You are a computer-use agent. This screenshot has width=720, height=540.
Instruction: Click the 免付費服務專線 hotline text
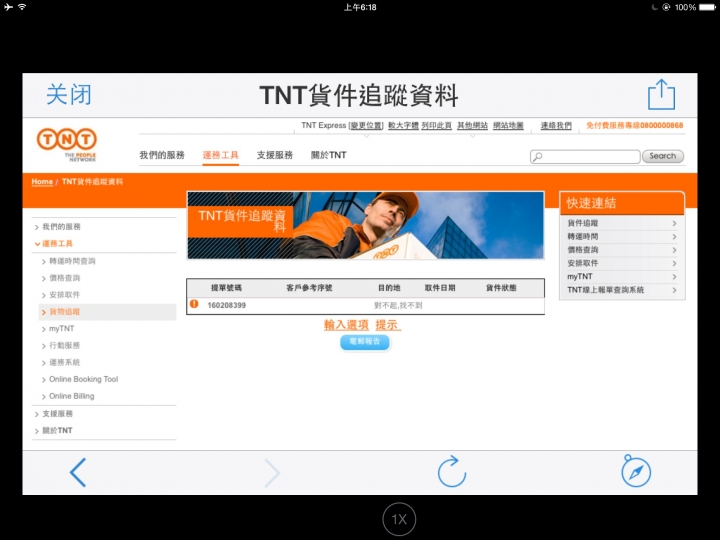(635, 125)
